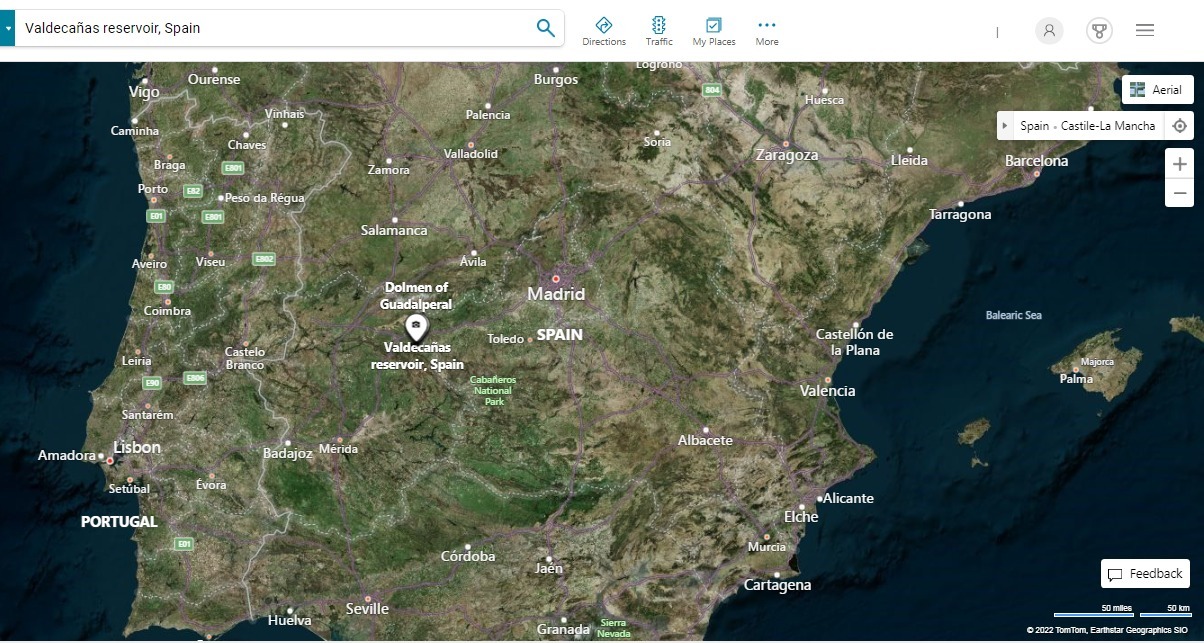This screenshot has height=643, width=1204.
Task: Click the Madrid city label
Action: pos(556,294)
